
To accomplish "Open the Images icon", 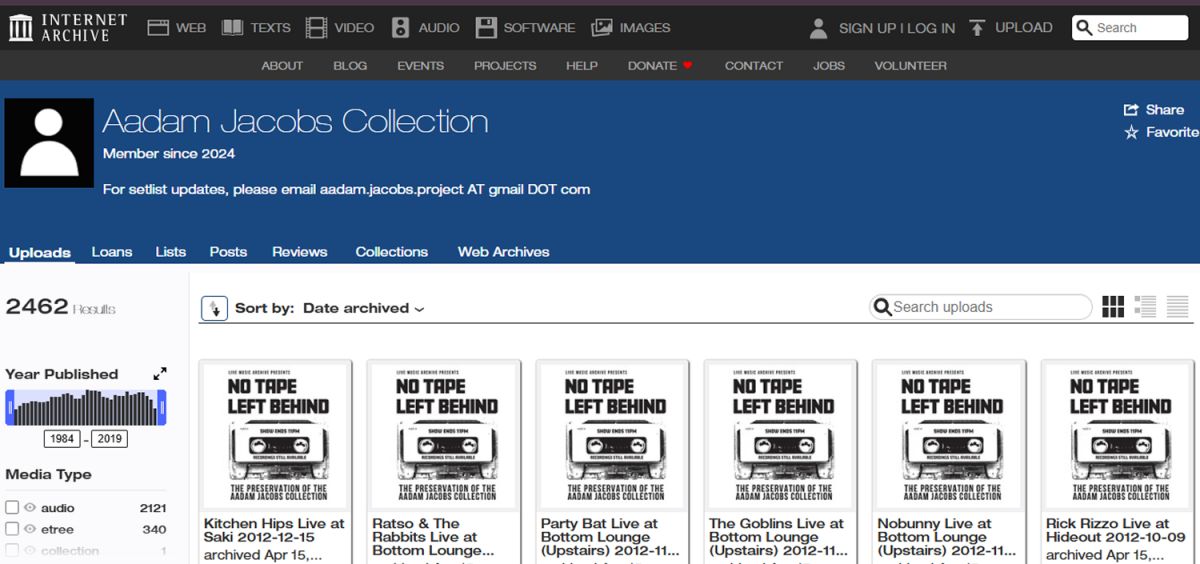I will click(x=602, y=28).
